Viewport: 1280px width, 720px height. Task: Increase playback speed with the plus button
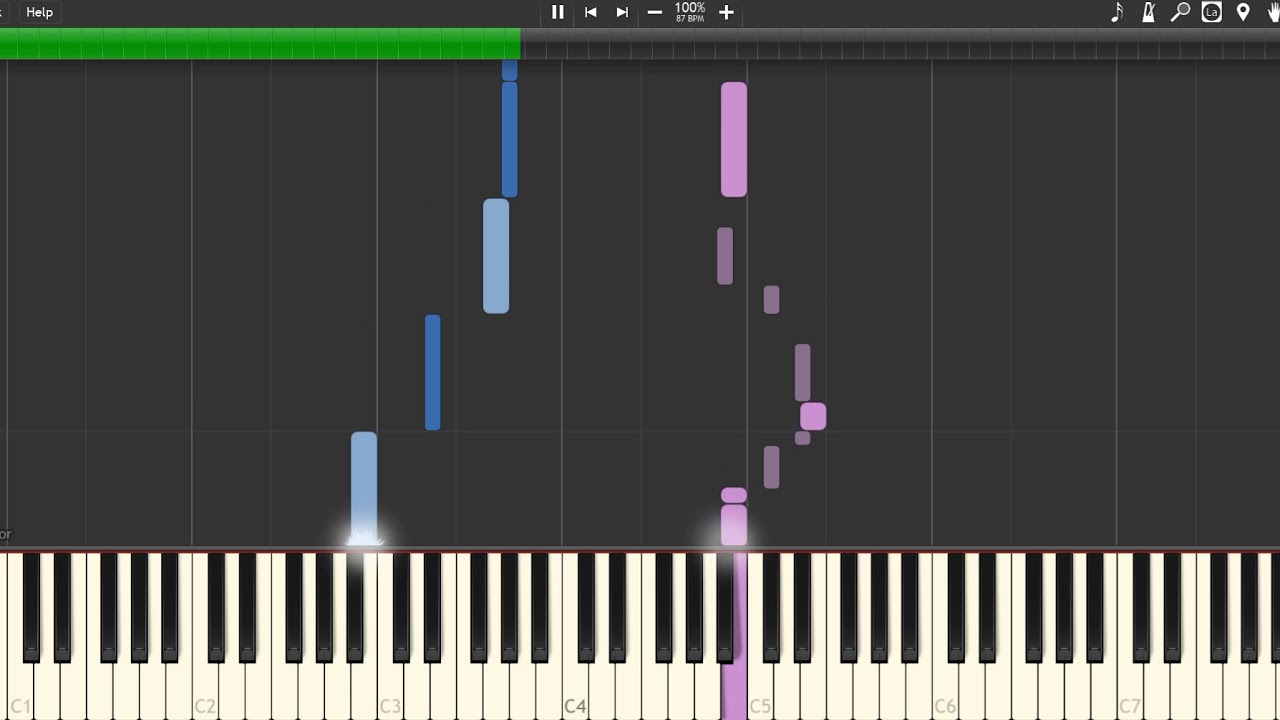click(726, 12)
